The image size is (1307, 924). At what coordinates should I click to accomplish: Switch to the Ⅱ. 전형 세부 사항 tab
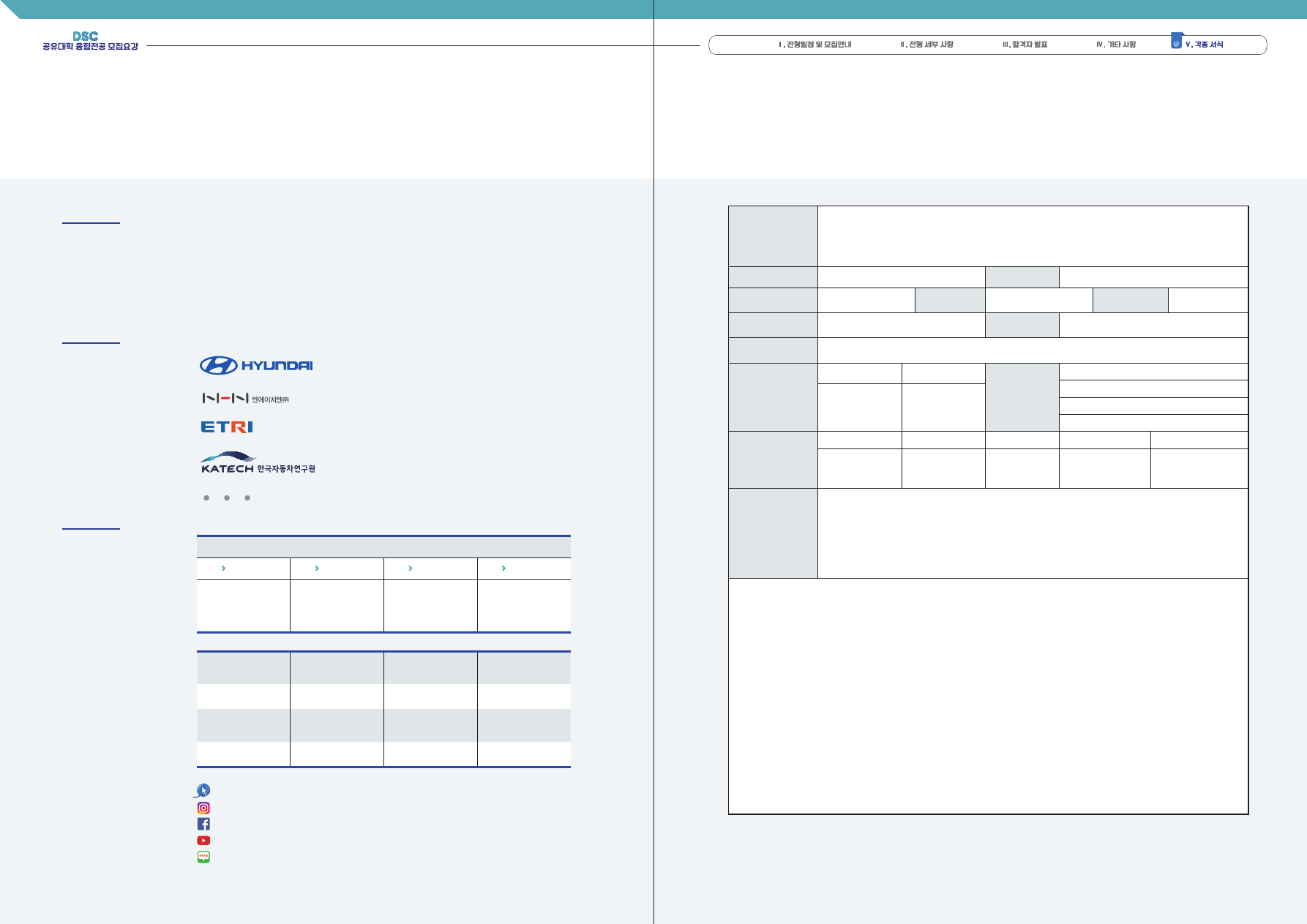click(x=926, y=45)
